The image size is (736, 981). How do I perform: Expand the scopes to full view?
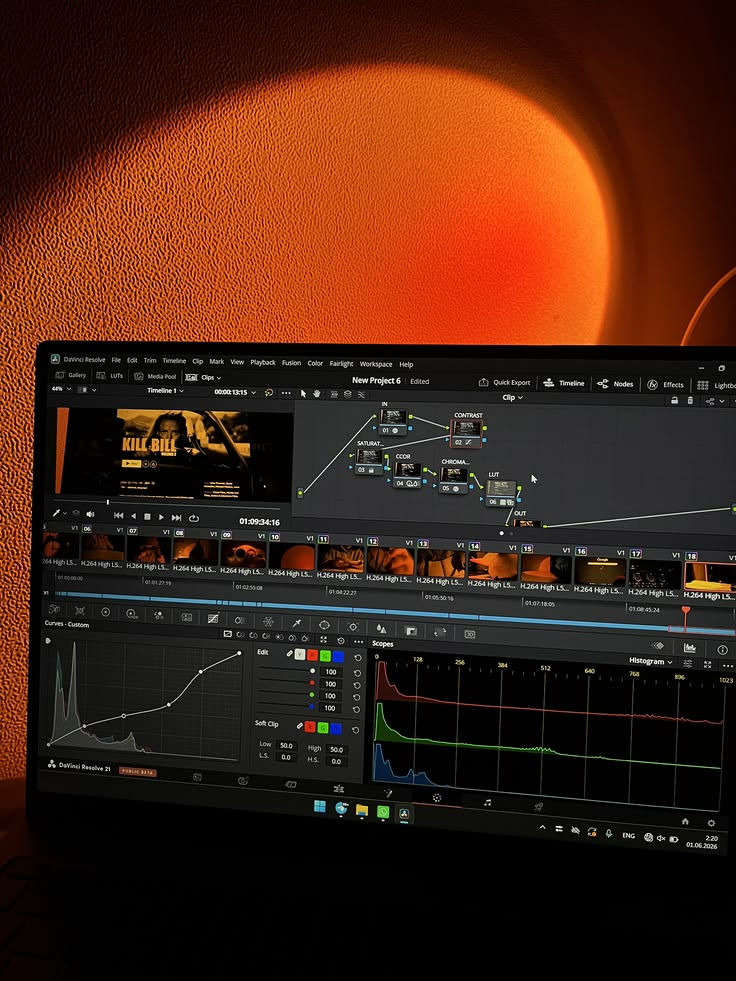tap(708, 664)
